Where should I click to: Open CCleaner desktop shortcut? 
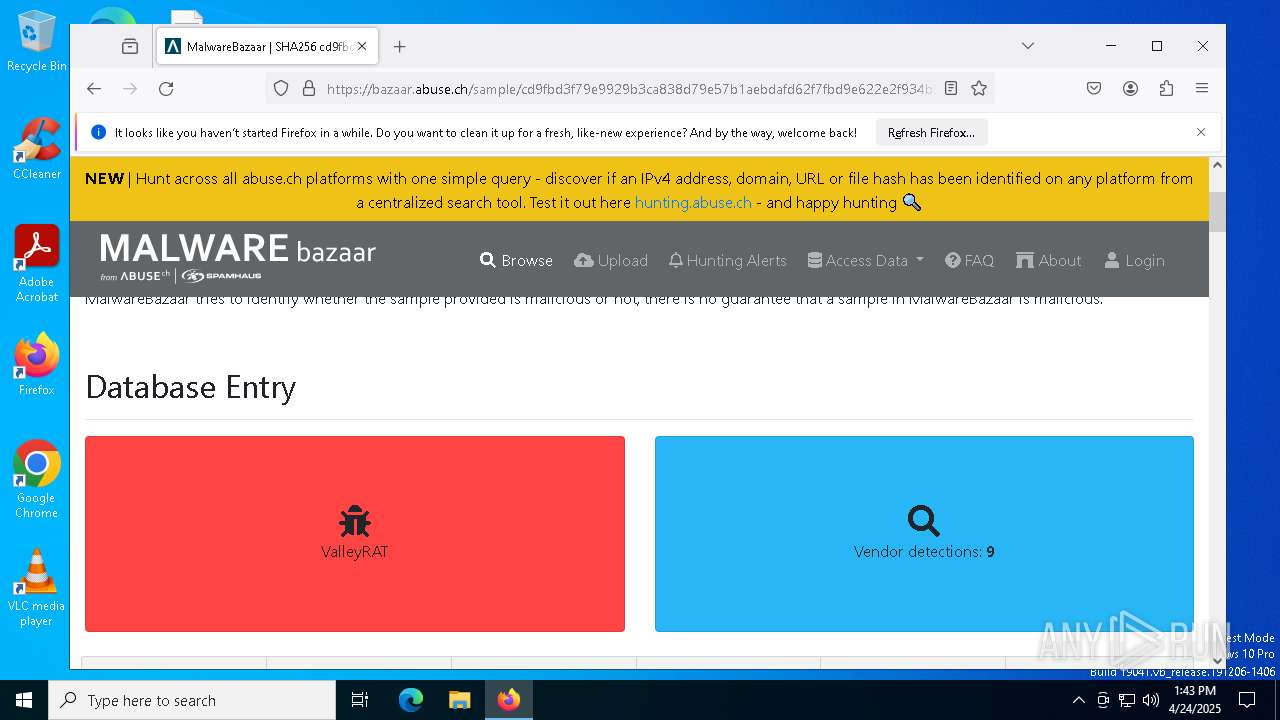point(37,149)
